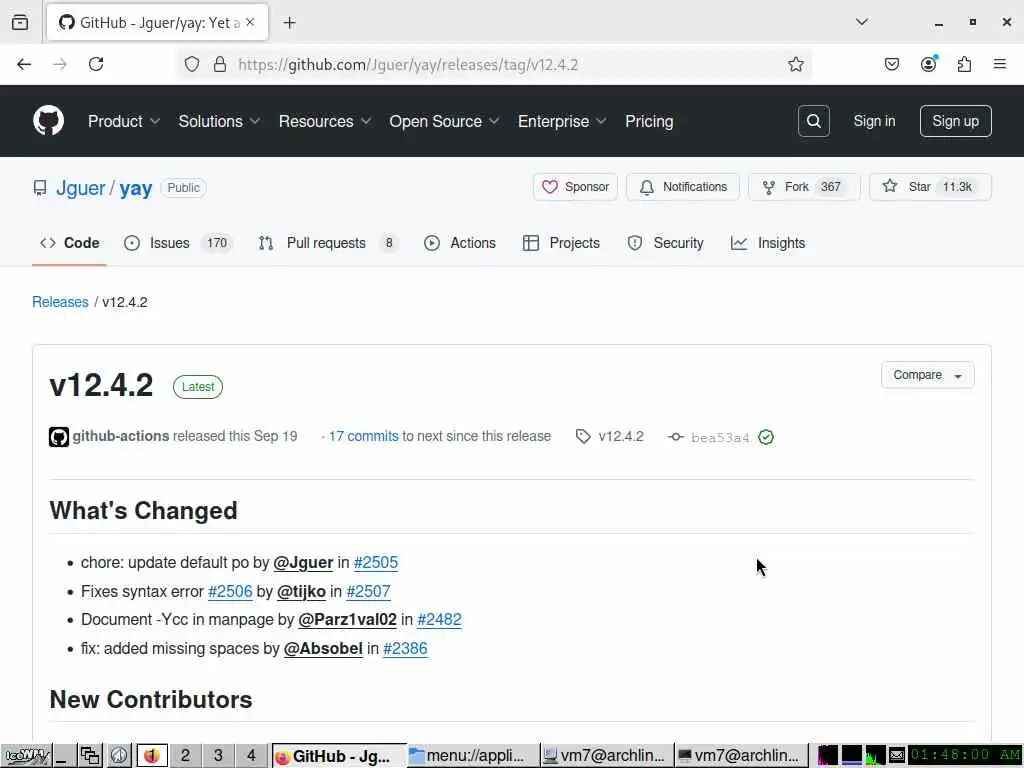Viewport: 1024px width, 768px height.
Task: Open pull request #2482
Action: [439, 619]
